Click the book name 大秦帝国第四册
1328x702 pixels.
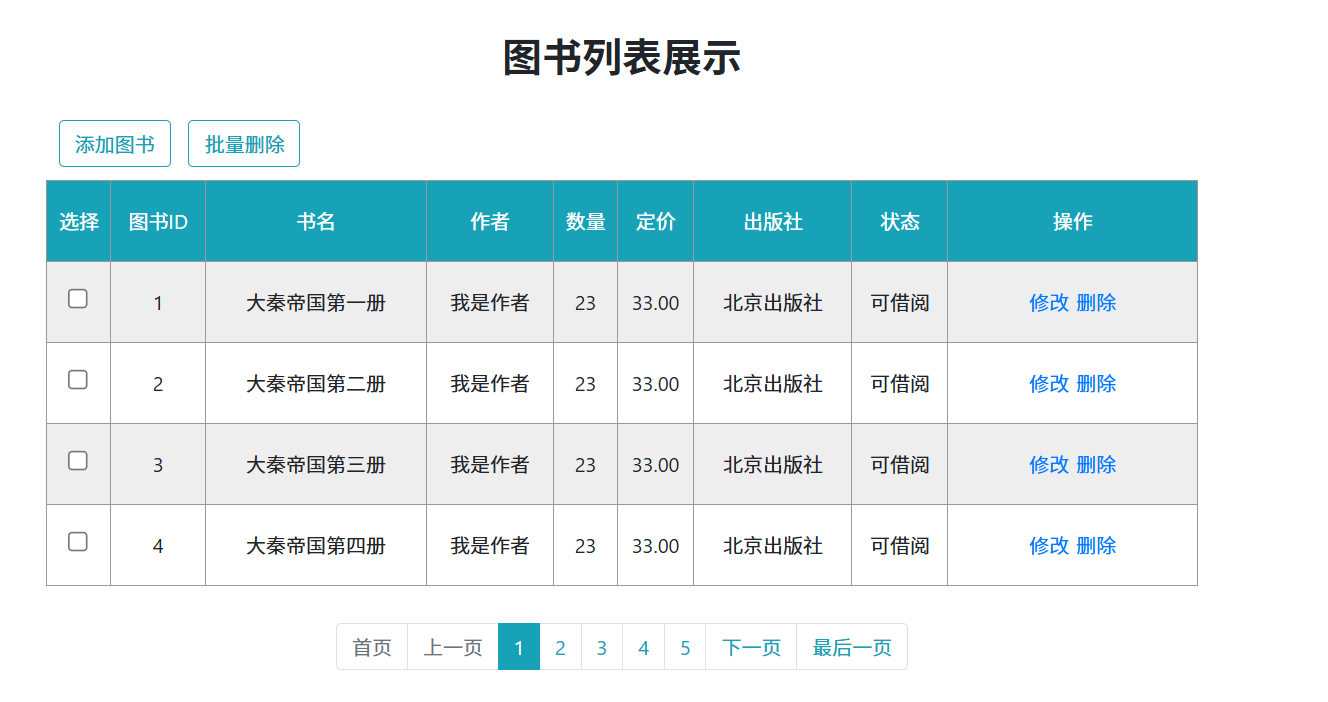pyautogui.click(x=316, y=546)
